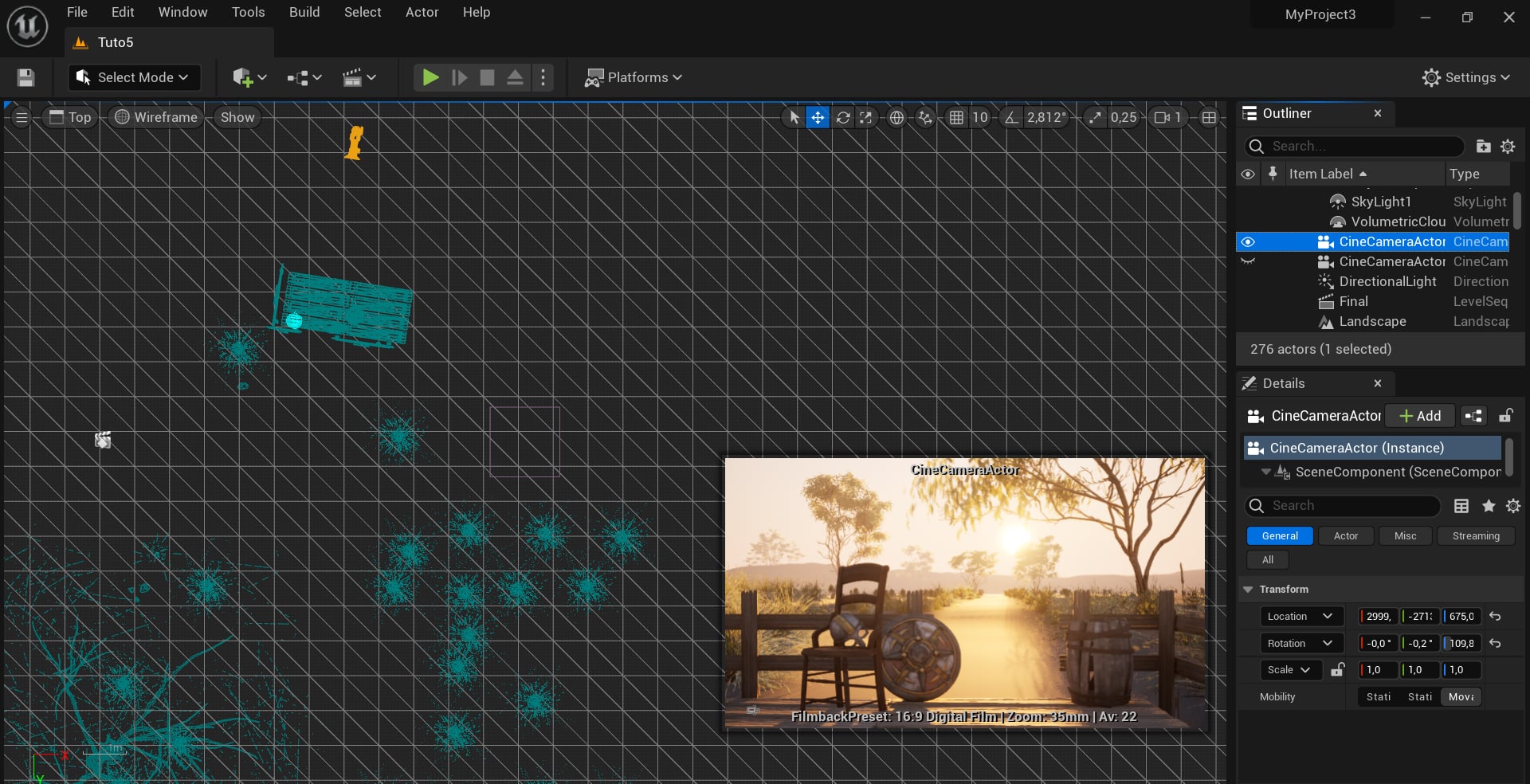Open the viewport layout grid button

tap(1209, 117)
